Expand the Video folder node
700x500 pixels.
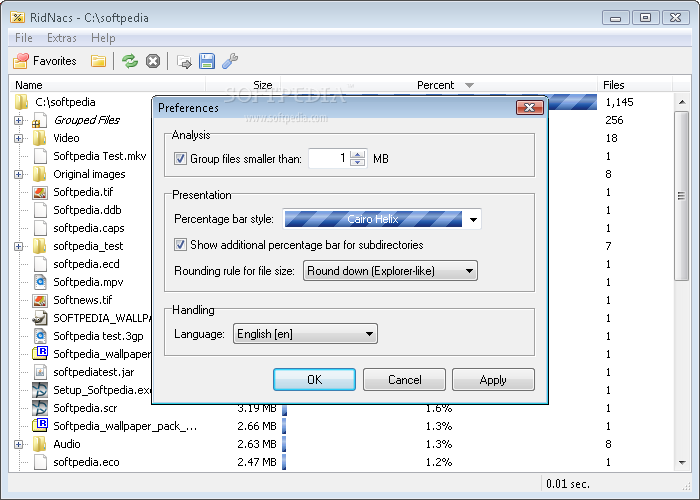point(18,138)
